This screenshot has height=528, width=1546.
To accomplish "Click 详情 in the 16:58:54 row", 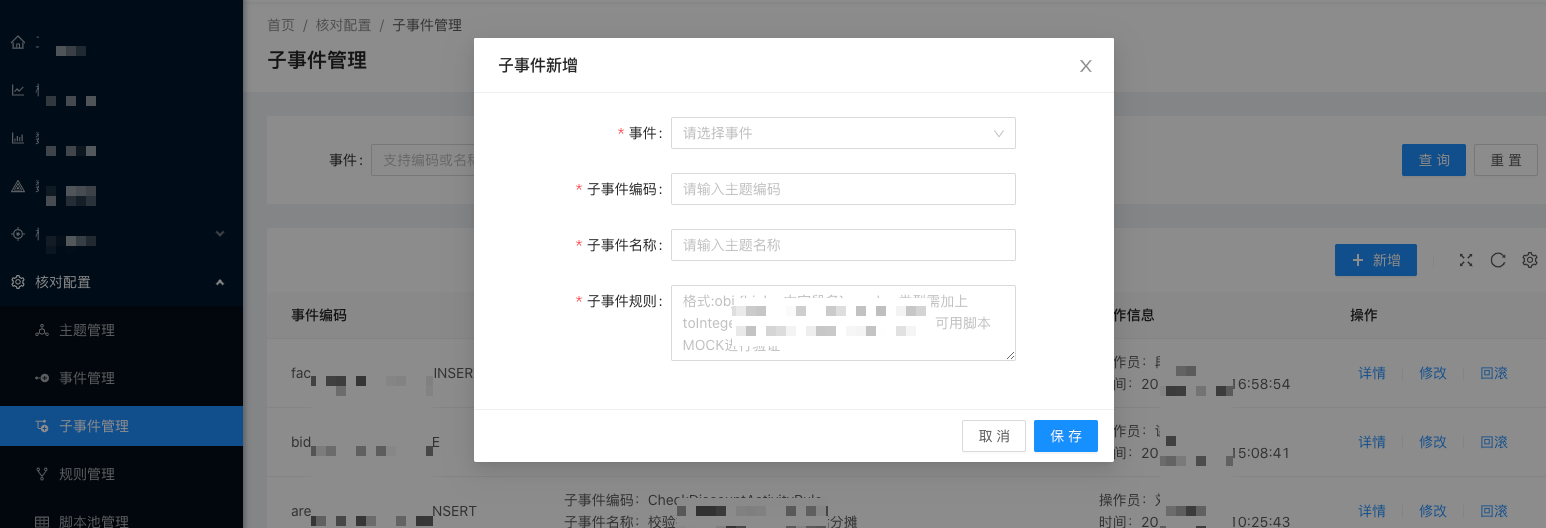I will click(x=1372, y=373).
